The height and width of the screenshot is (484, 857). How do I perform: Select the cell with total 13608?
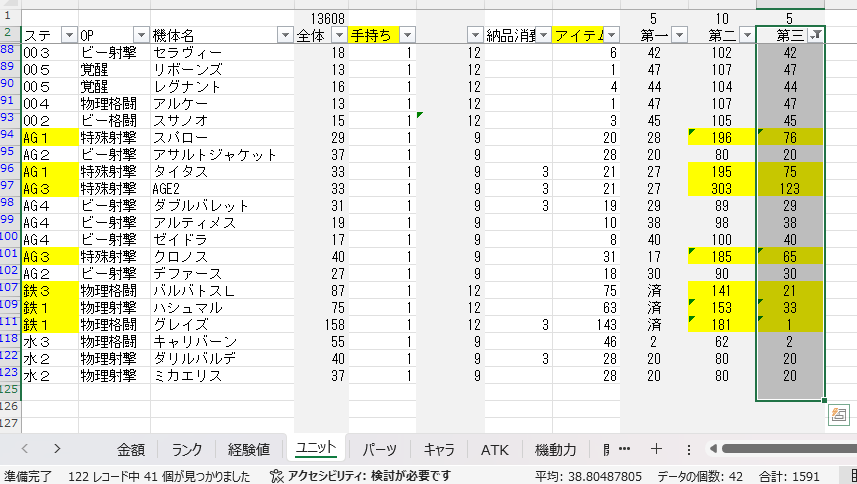pos(321,19)
